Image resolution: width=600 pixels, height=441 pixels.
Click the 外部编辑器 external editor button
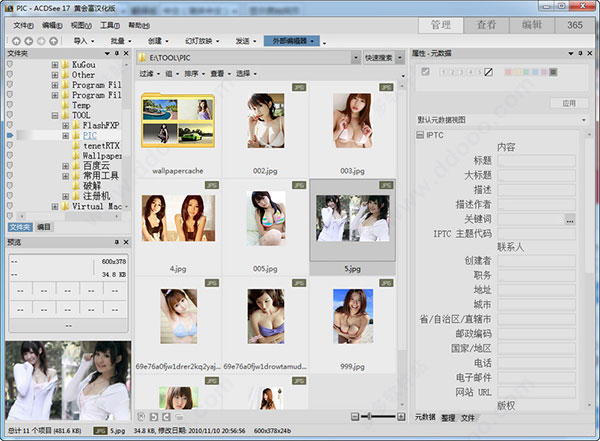pyautogui.click(x=292, y=41)
